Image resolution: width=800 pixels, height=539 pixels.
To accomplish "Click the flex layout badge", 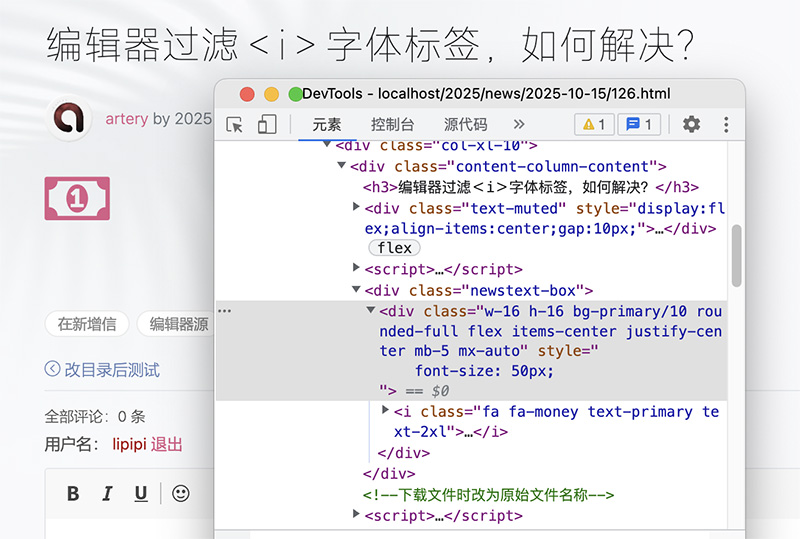I will point(394,248).
